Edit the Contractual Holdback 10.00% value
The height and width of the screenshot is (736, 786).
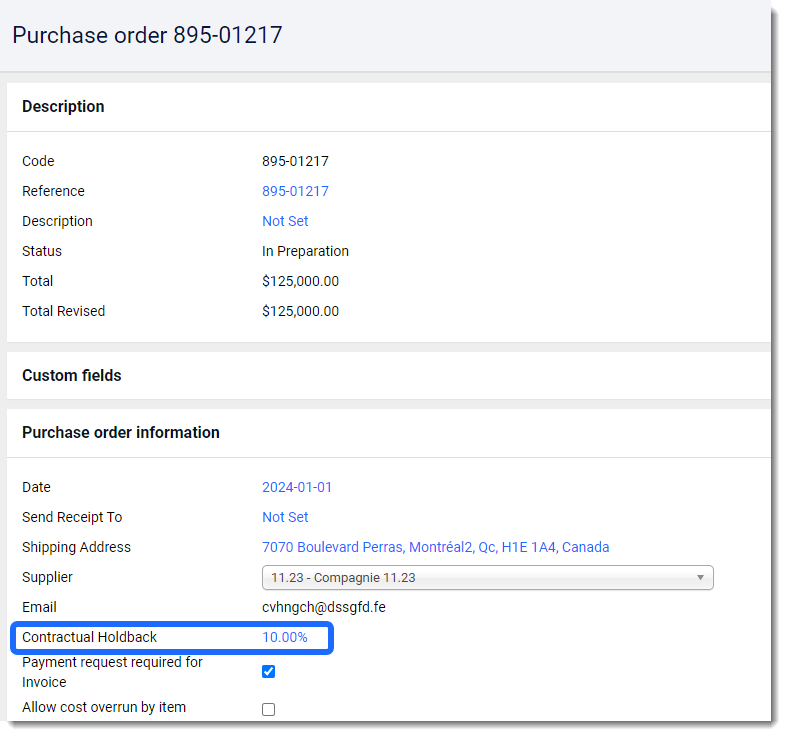pos(285,637)
